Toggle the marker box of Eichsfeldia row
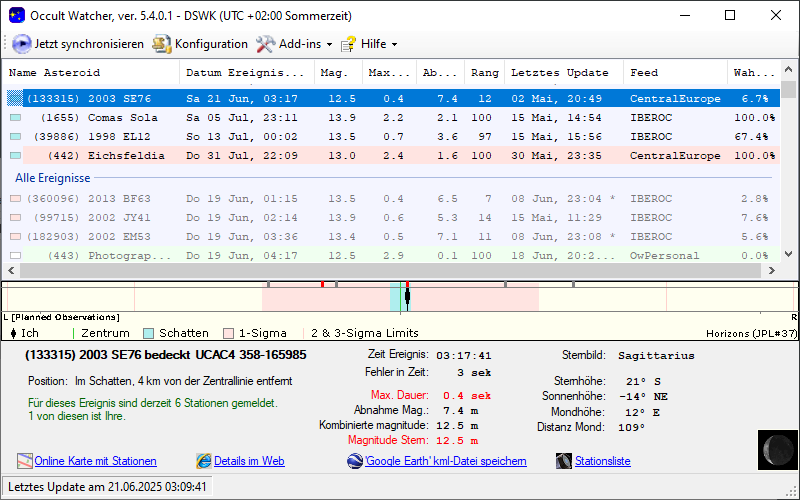This screenshot has height=500, width=800. coord(15,156)
